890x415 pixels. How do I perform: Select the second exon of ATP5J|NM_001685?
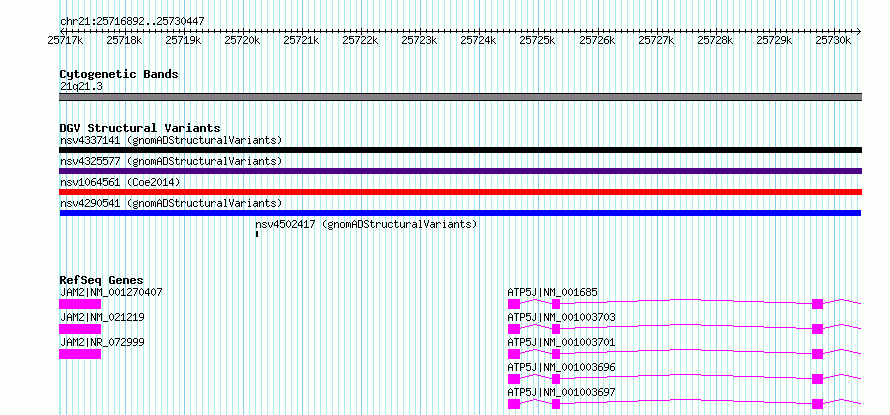[556, 304]
